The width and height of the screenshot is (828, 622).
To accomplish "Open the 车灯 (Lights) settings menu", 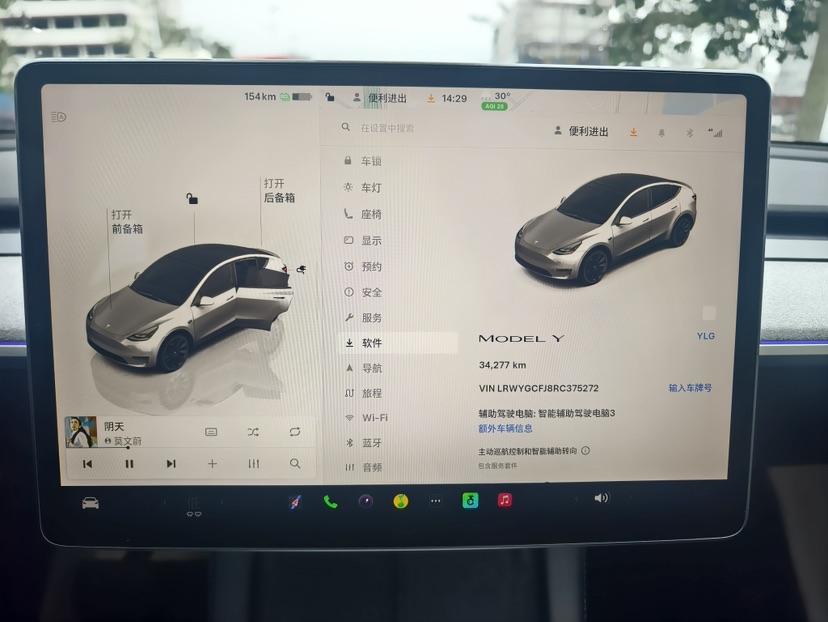I will [363, 187].
